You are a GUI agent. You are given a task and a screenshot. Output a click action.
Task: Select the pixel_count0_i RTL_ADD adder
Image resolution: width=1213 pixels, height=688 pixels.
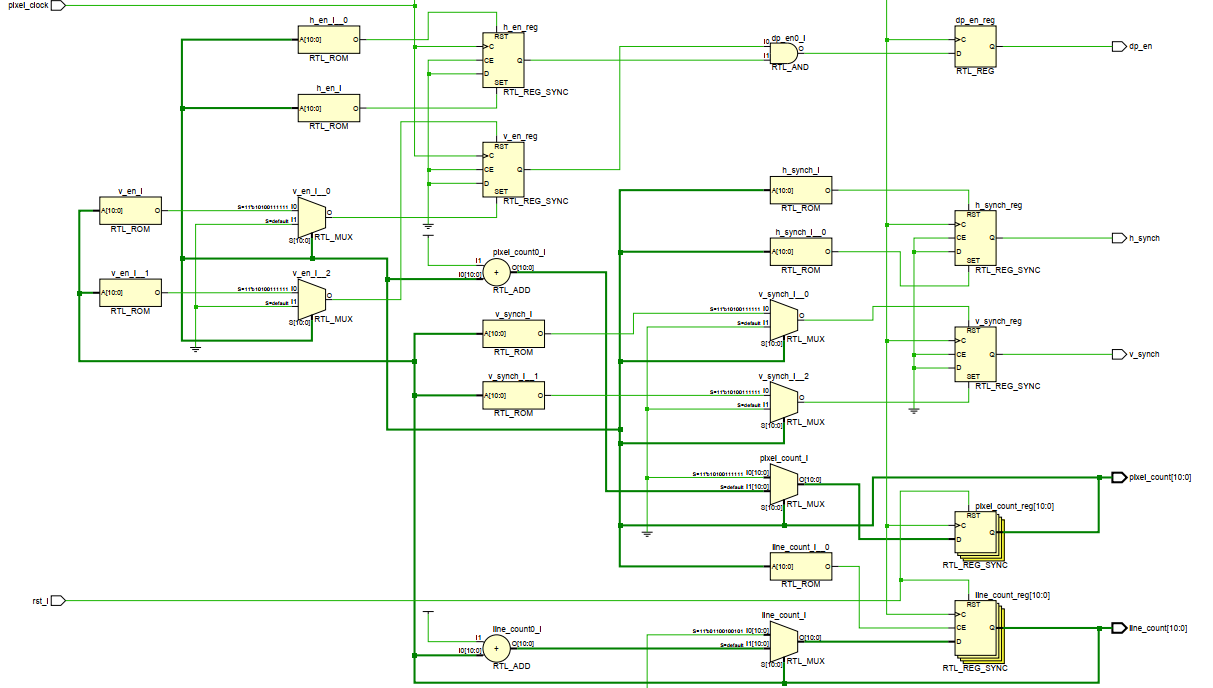coord(496,270)
